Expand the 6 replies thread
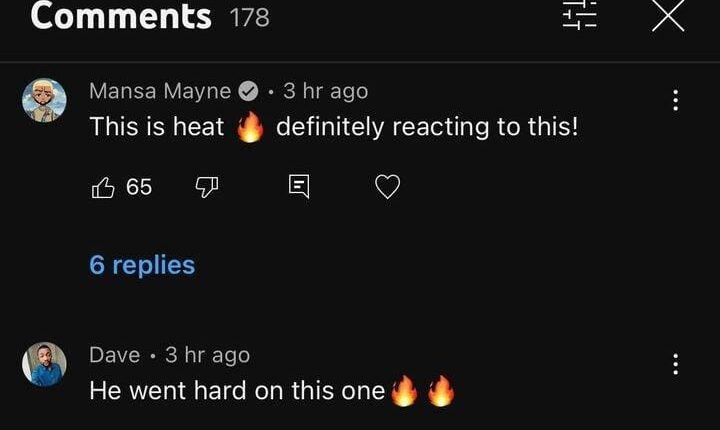720x430 pixels. click(x=142, y=265)
